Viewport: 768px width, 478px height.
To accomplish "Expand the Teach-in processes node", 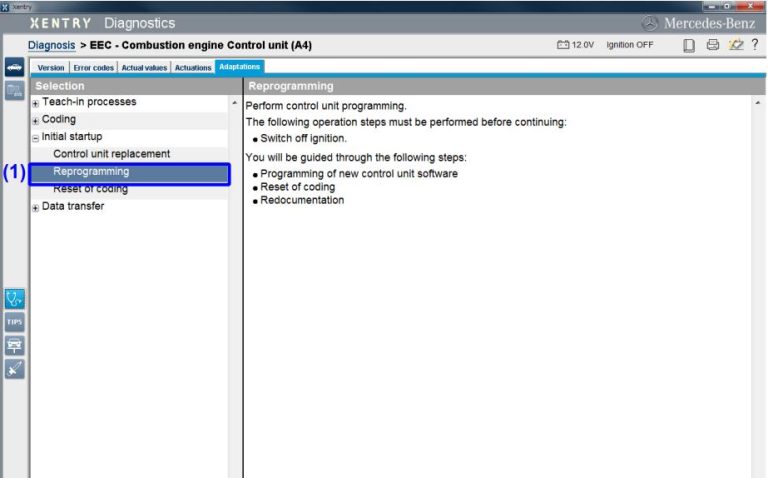I will pos(36,103).
